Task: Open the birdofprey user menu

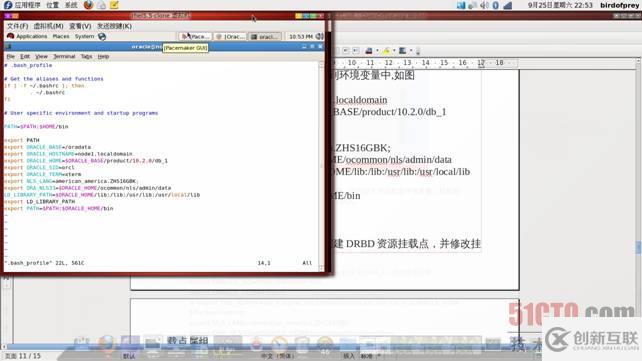Action: 619,5
